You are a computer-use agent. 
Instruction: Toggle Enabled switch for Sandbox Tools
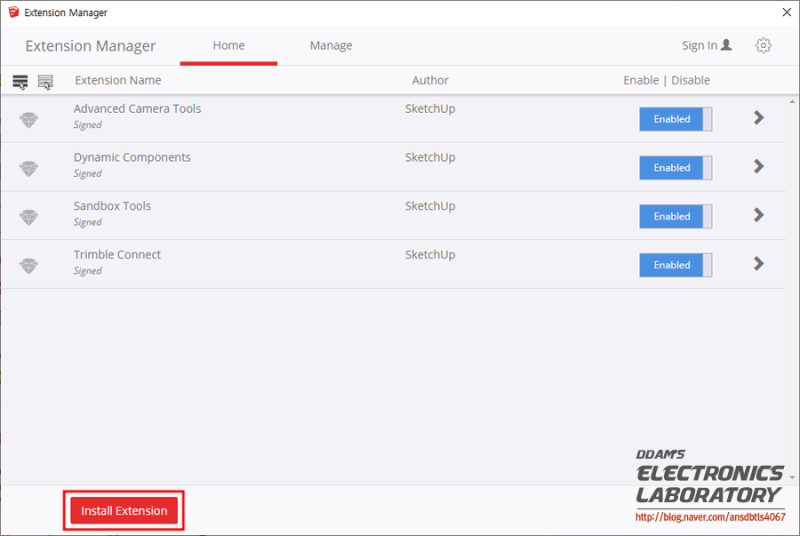(x=676, y=216)
